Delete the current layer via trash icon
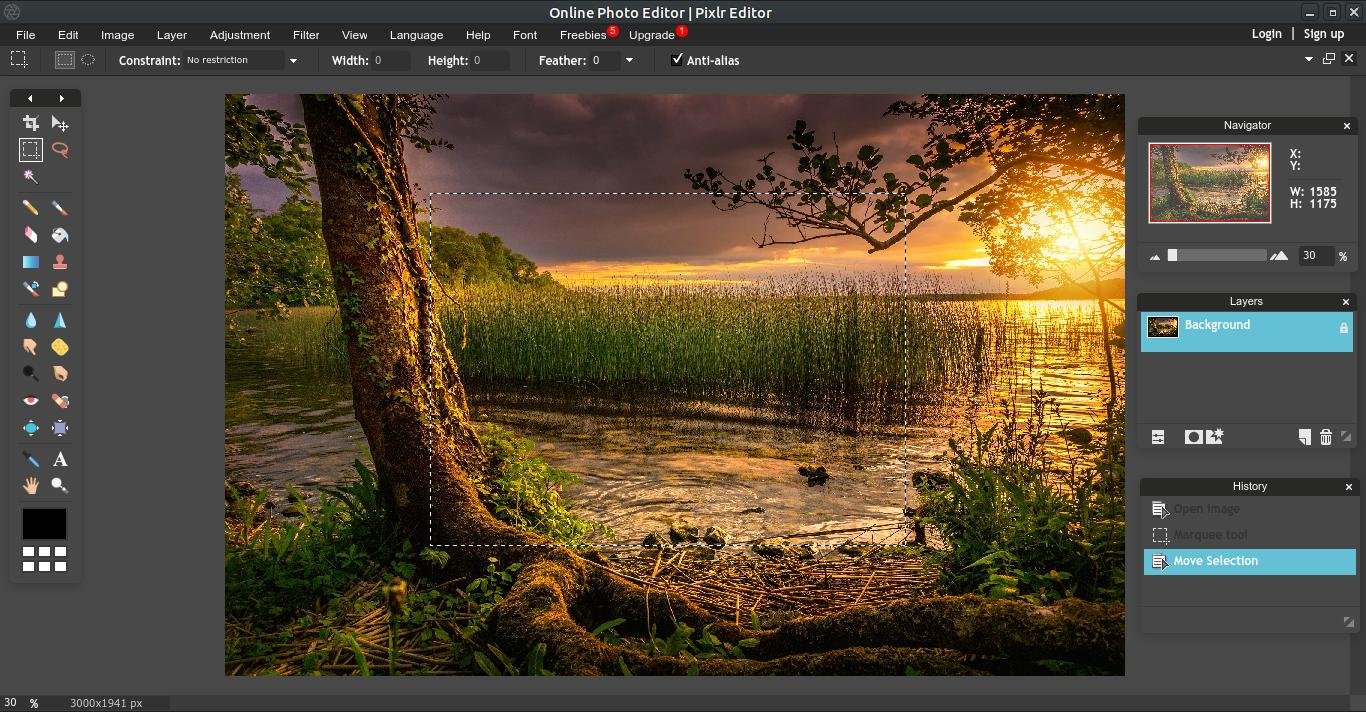The height and width of the screenshot is (712, 1366). [1325, 437]
